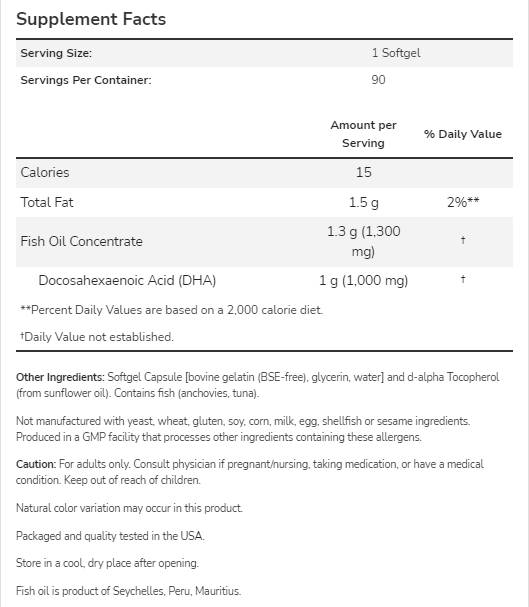Screen dimensions: 529x607
Task: Click the Caution bold label
Action: [36, 464]
